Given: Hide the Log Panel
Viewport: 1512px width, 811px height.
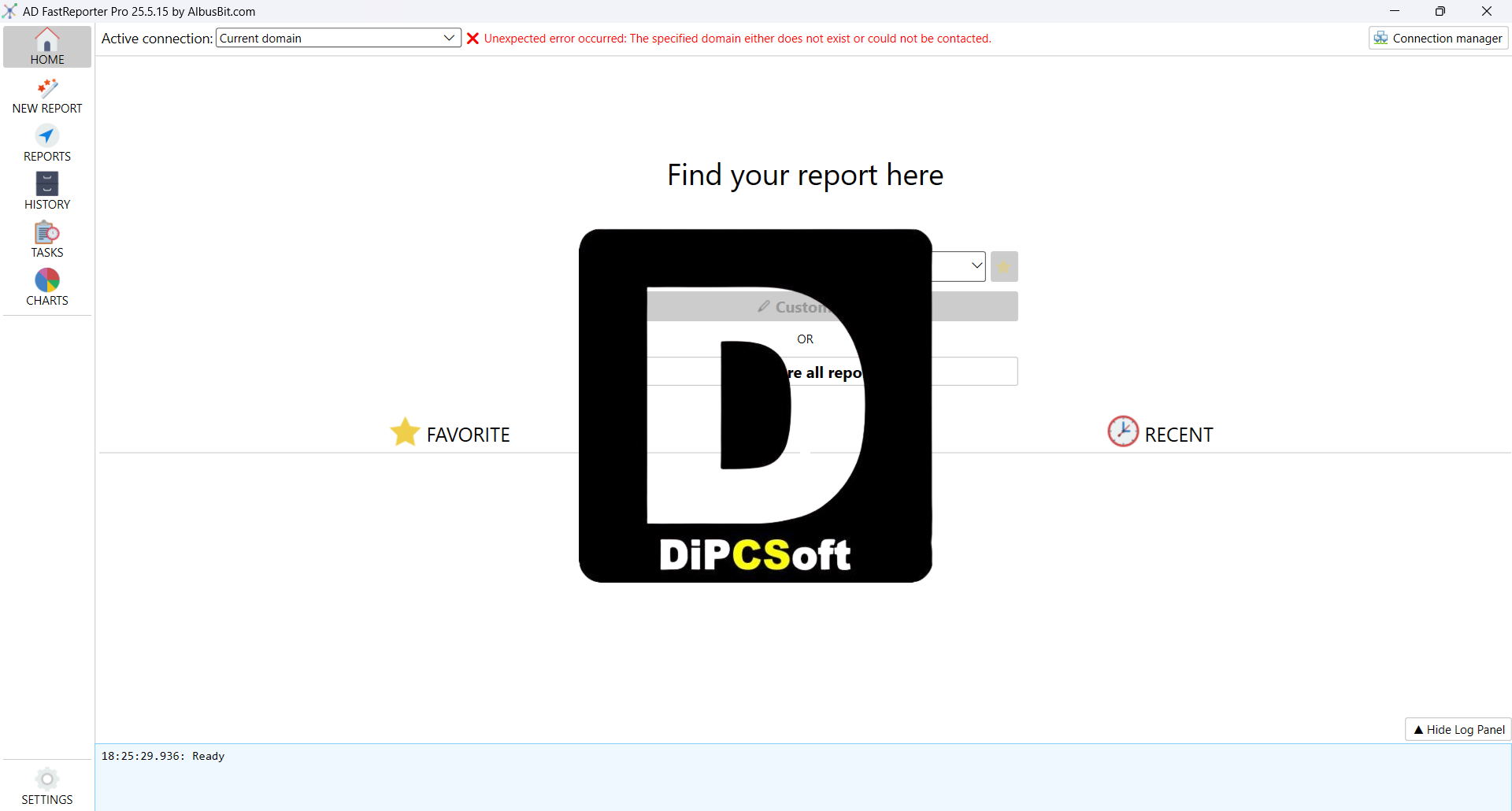Looking at the screenshot, I should point(1458,729).
